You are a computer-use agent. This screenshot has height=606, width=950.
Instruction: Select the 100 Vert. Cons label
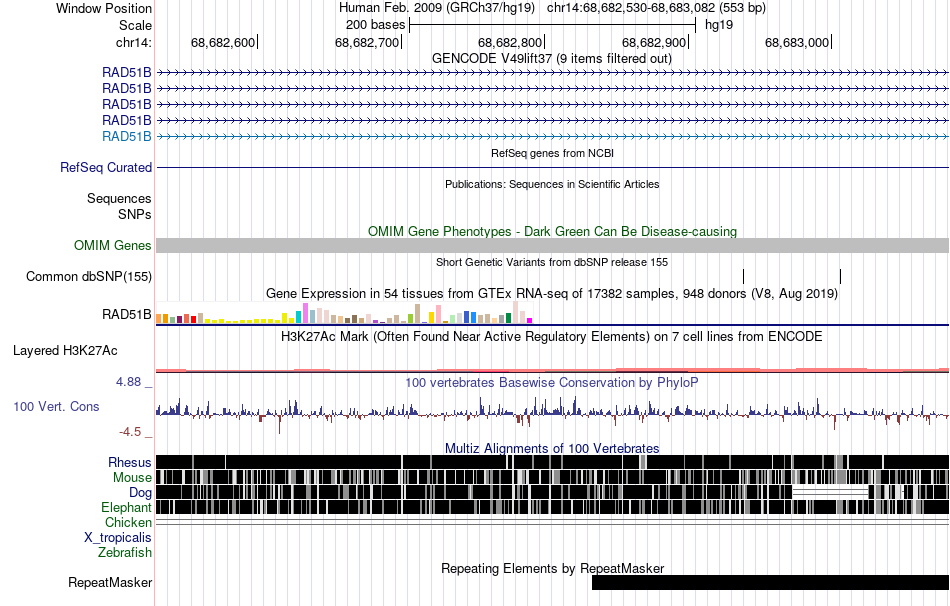[56, 407]
